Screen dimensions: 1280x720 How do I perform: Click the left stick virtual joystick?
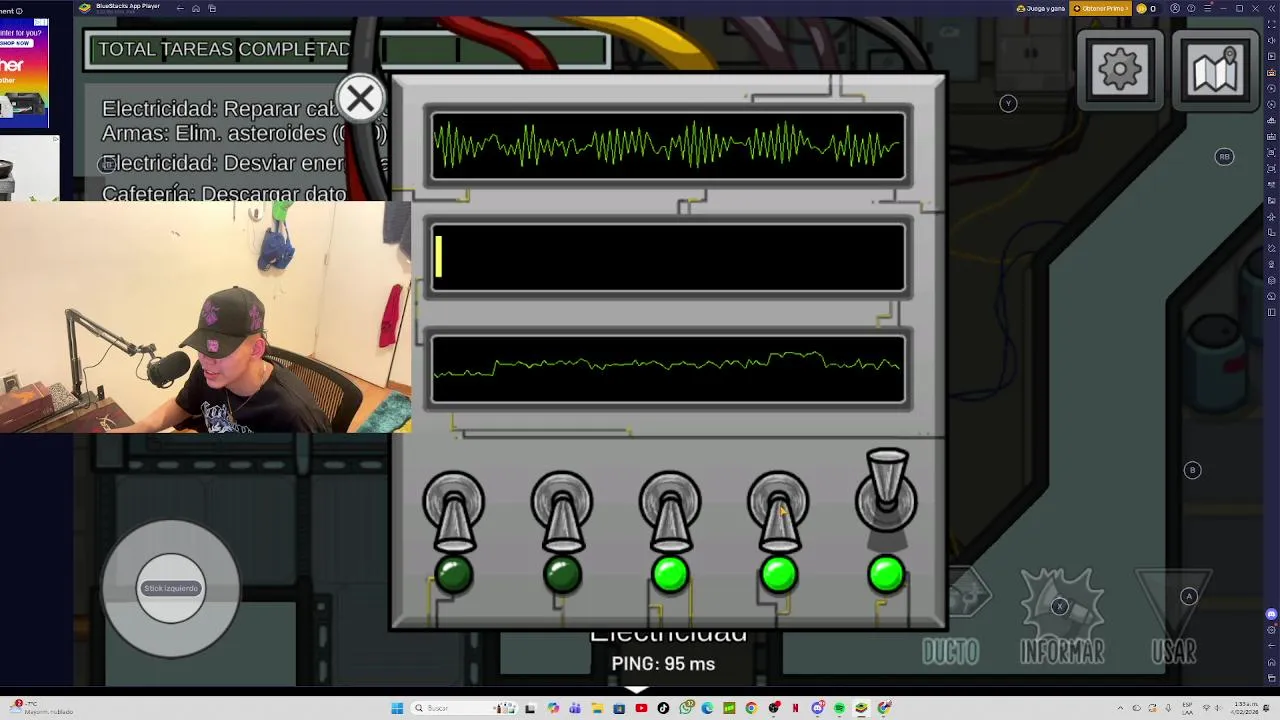click(x=171, y=588)
